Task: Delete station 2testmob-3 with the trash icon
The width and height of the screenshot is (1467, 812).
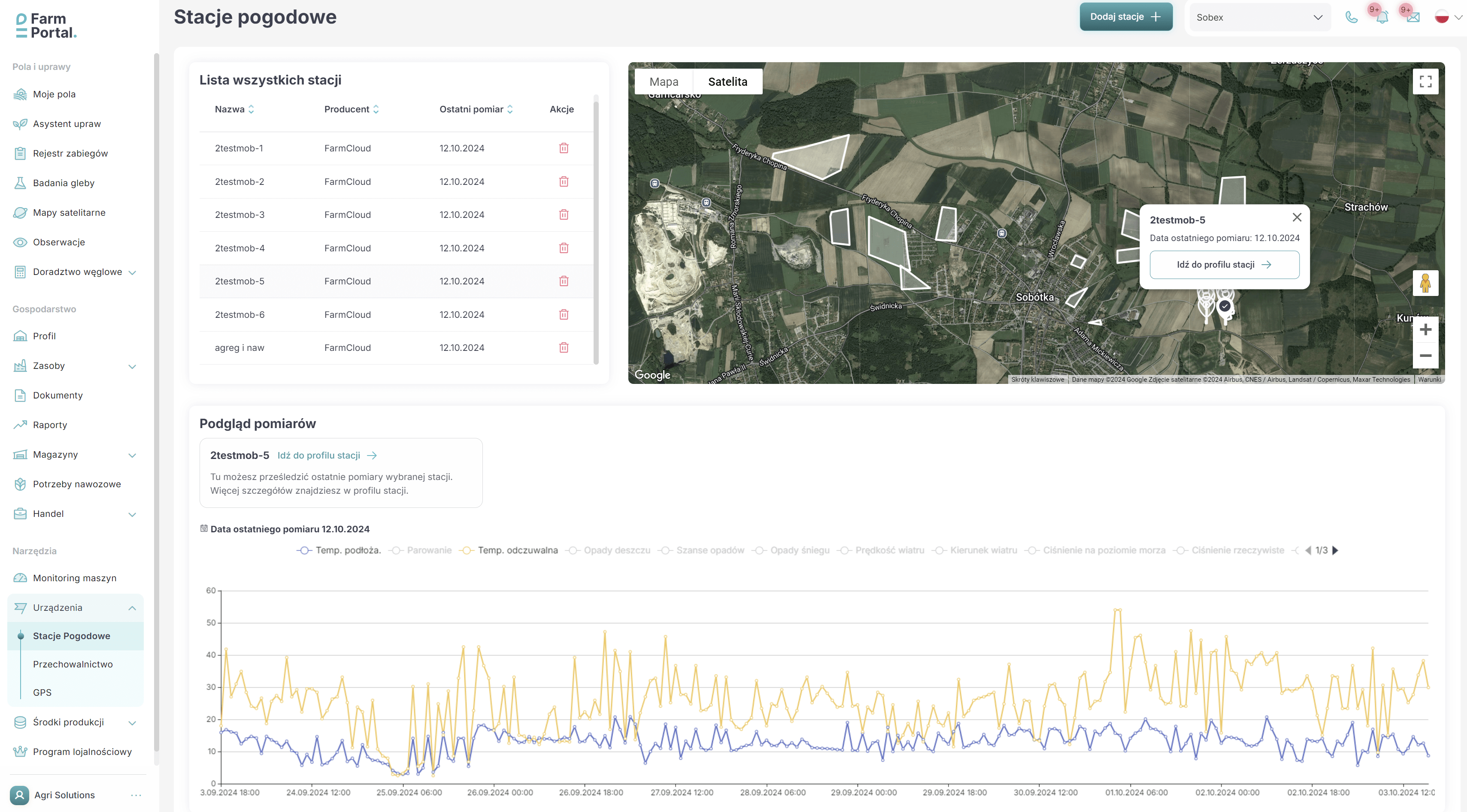Action: tap(564, 214)
